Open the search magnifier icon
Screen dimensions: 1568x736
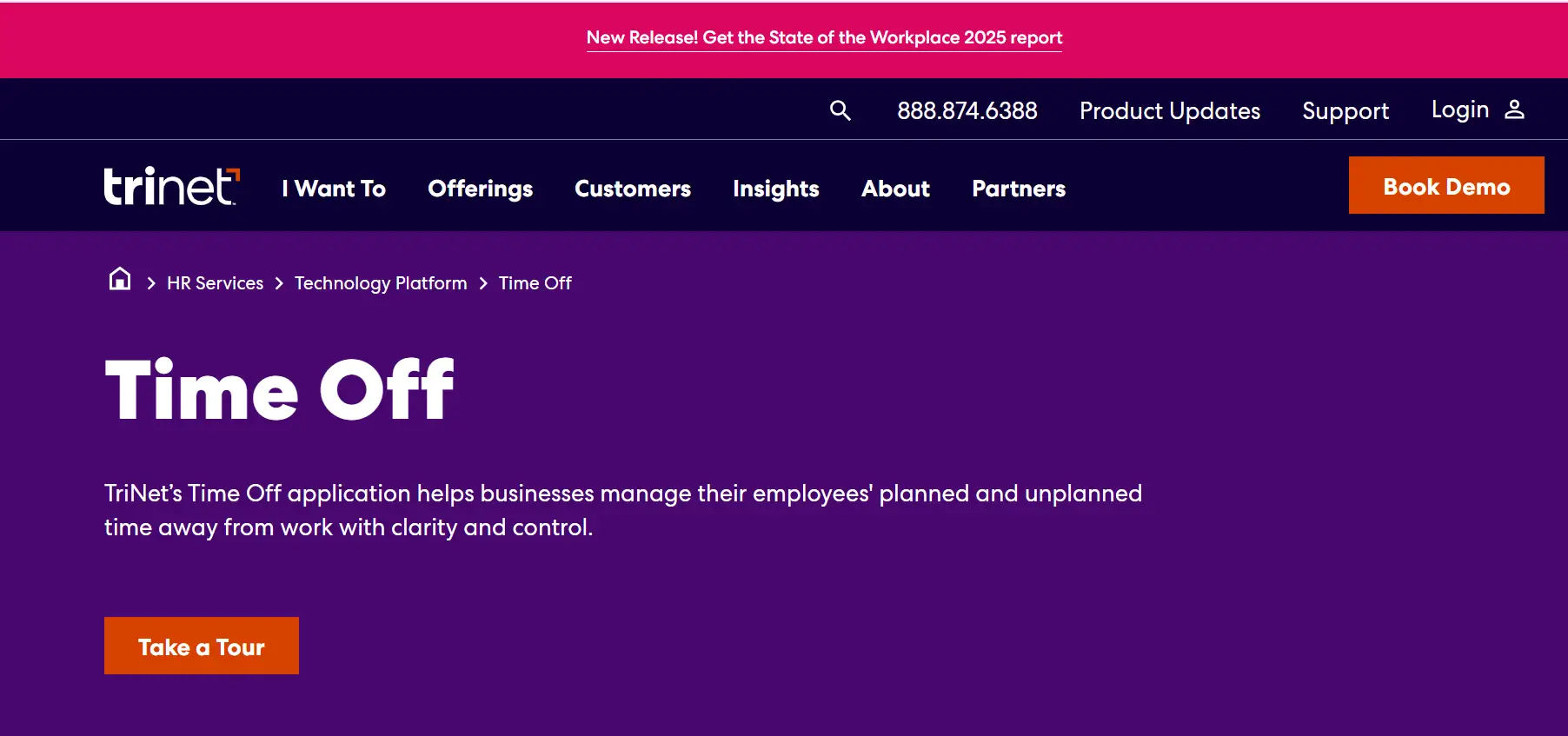pos(840,110)
